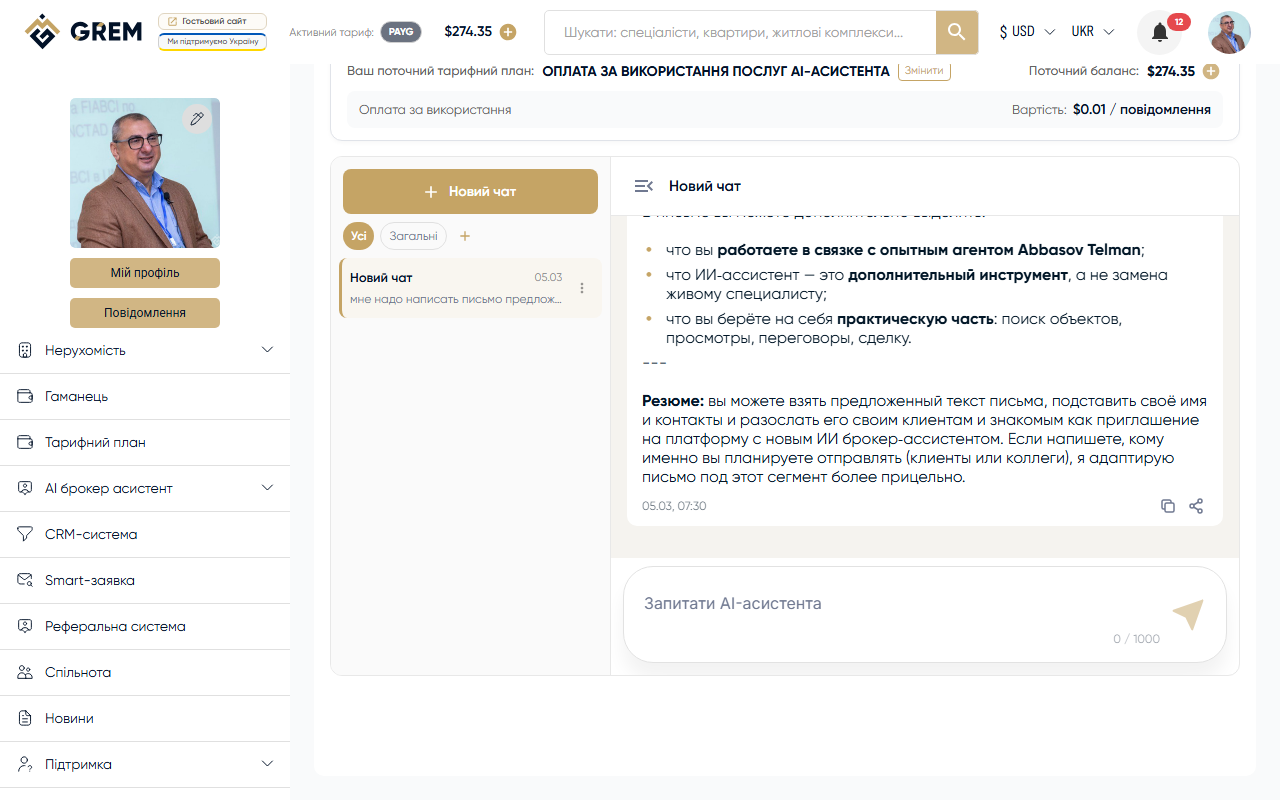
Task: Top up balance with the plus icon
Action: [x=508, y=32]
